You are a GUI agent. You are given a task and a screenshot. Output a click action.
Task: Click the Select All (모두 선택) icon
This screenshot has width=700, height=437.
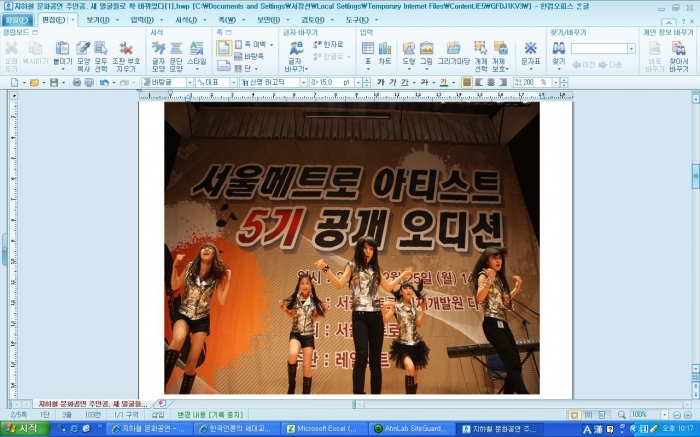[101, 48]
